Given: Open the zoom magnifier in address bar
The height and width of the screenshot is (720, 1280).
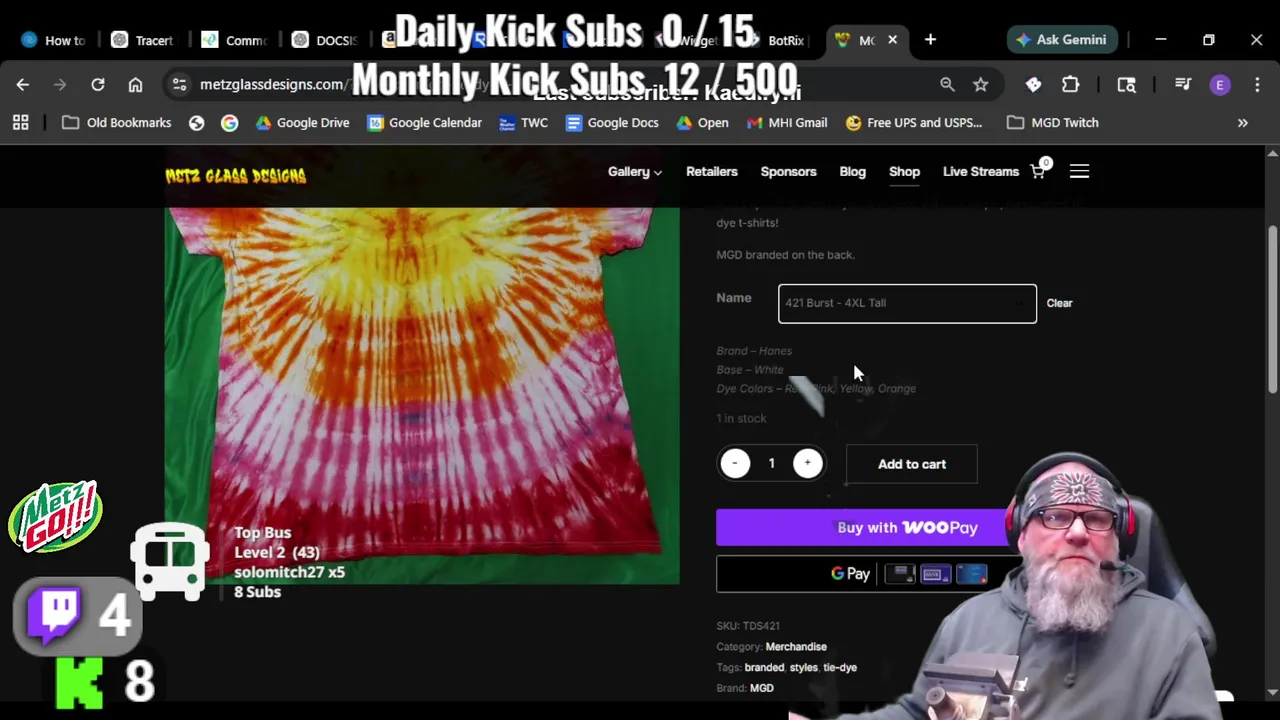Looking at the screenshot, I should point(947,85).
